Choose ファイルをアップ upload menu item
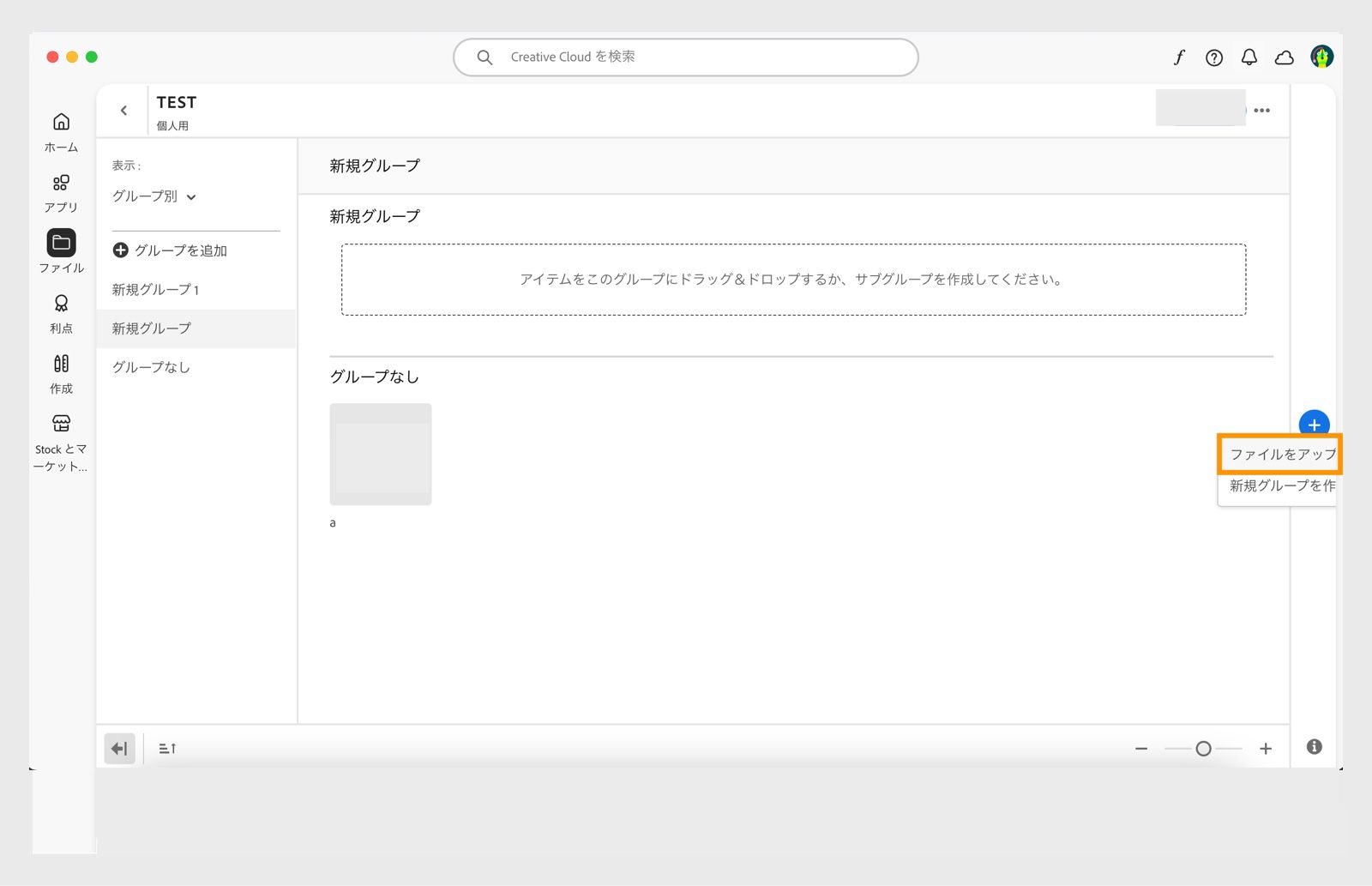This screenshot has height=886, width=1372. (x=1279, y=454)
